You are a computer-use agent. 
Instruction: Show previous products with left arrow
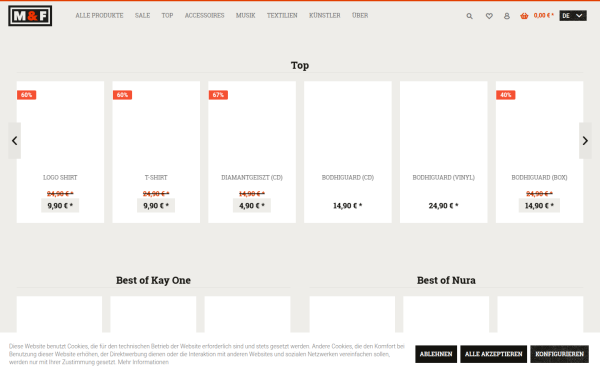pyautogui.click(x=15, y=141)
